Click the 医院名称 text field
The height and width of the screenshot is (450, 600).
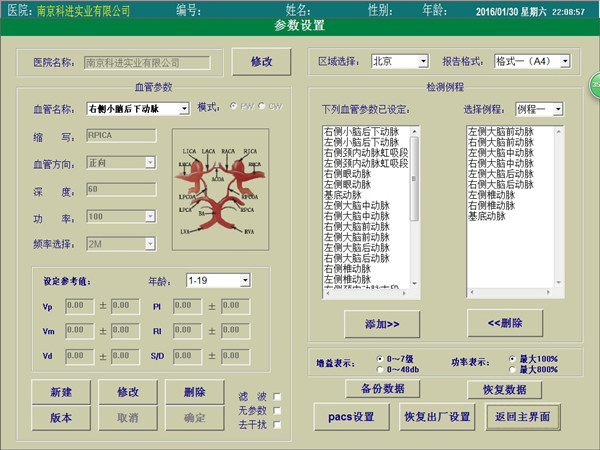tap(147, 62)
